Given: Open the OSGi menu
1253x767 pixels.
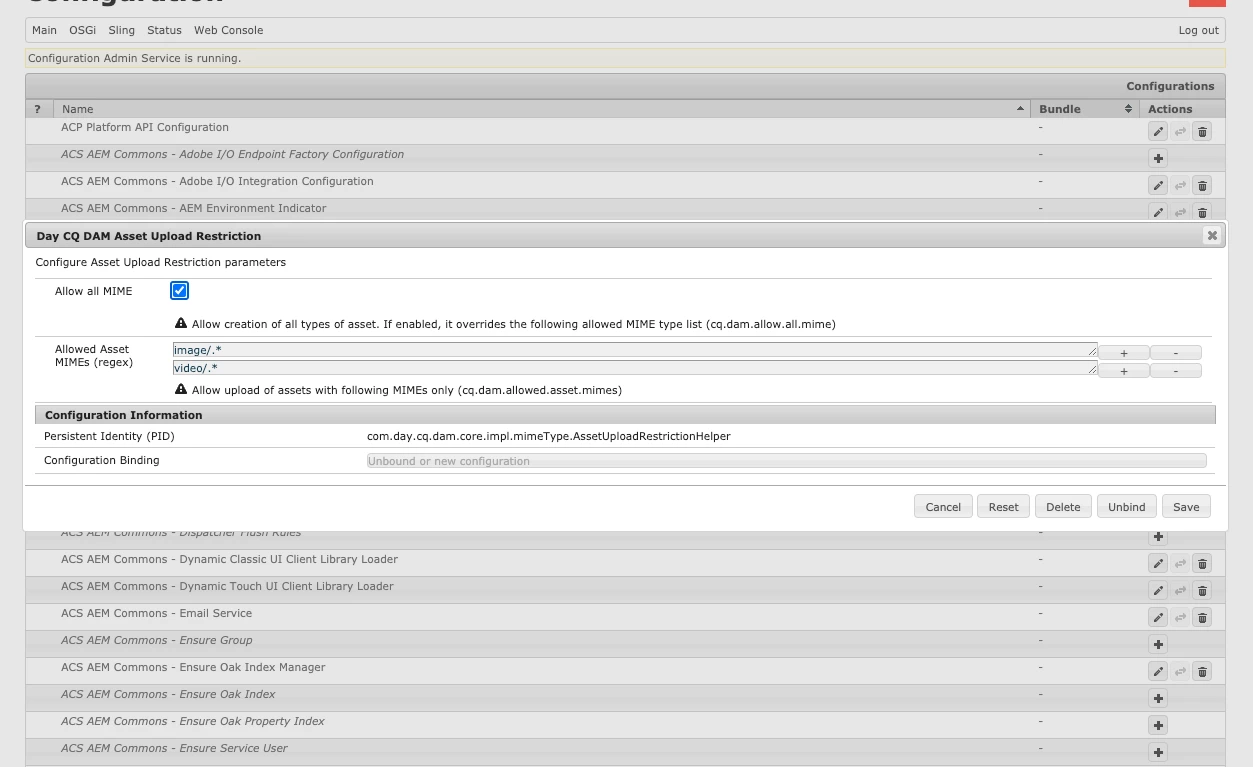Looking at the screenshot, I should coord(82,30).
